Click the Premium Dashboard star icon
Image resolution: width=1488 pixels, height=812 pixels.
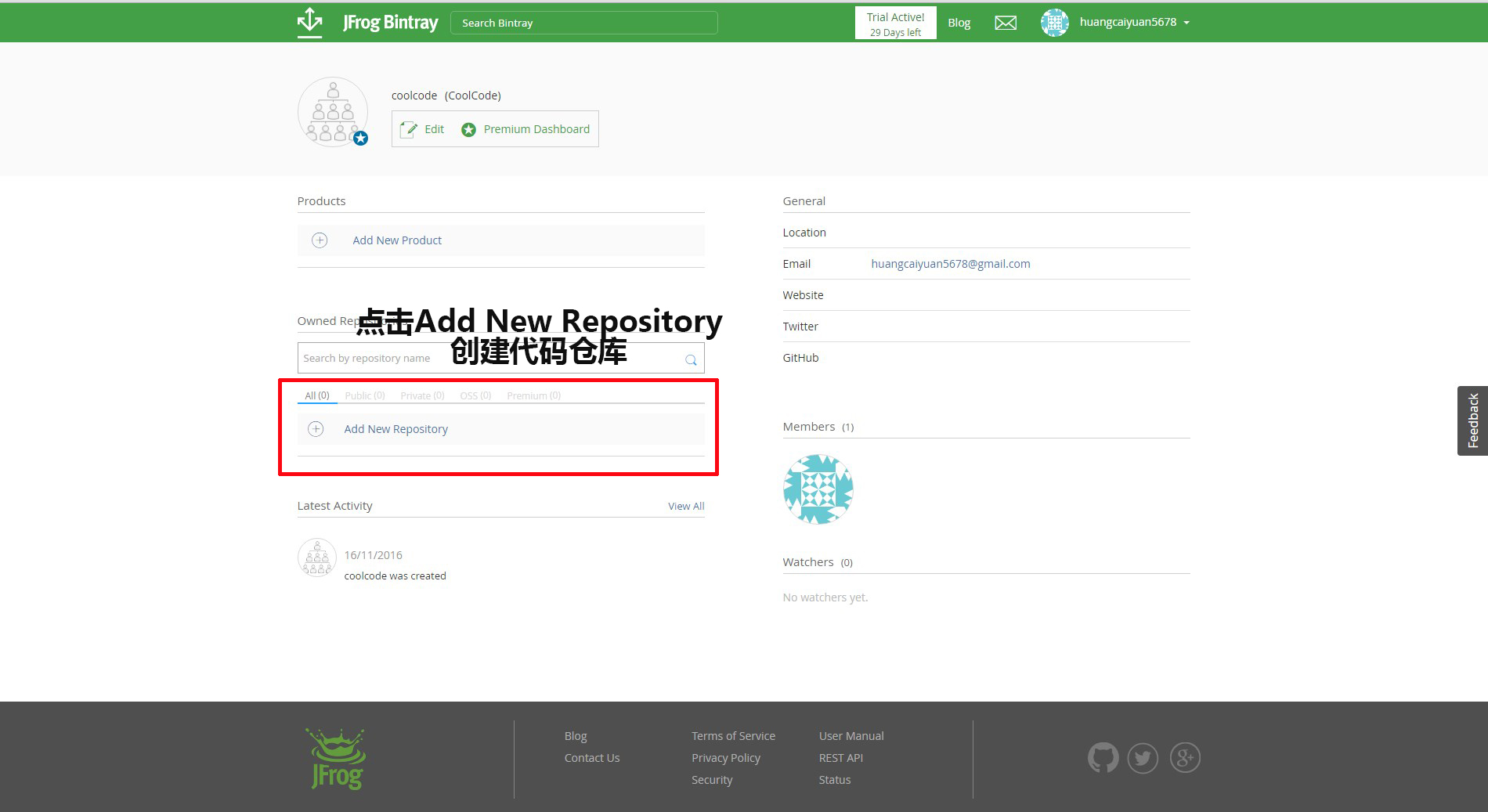(468, 129)
